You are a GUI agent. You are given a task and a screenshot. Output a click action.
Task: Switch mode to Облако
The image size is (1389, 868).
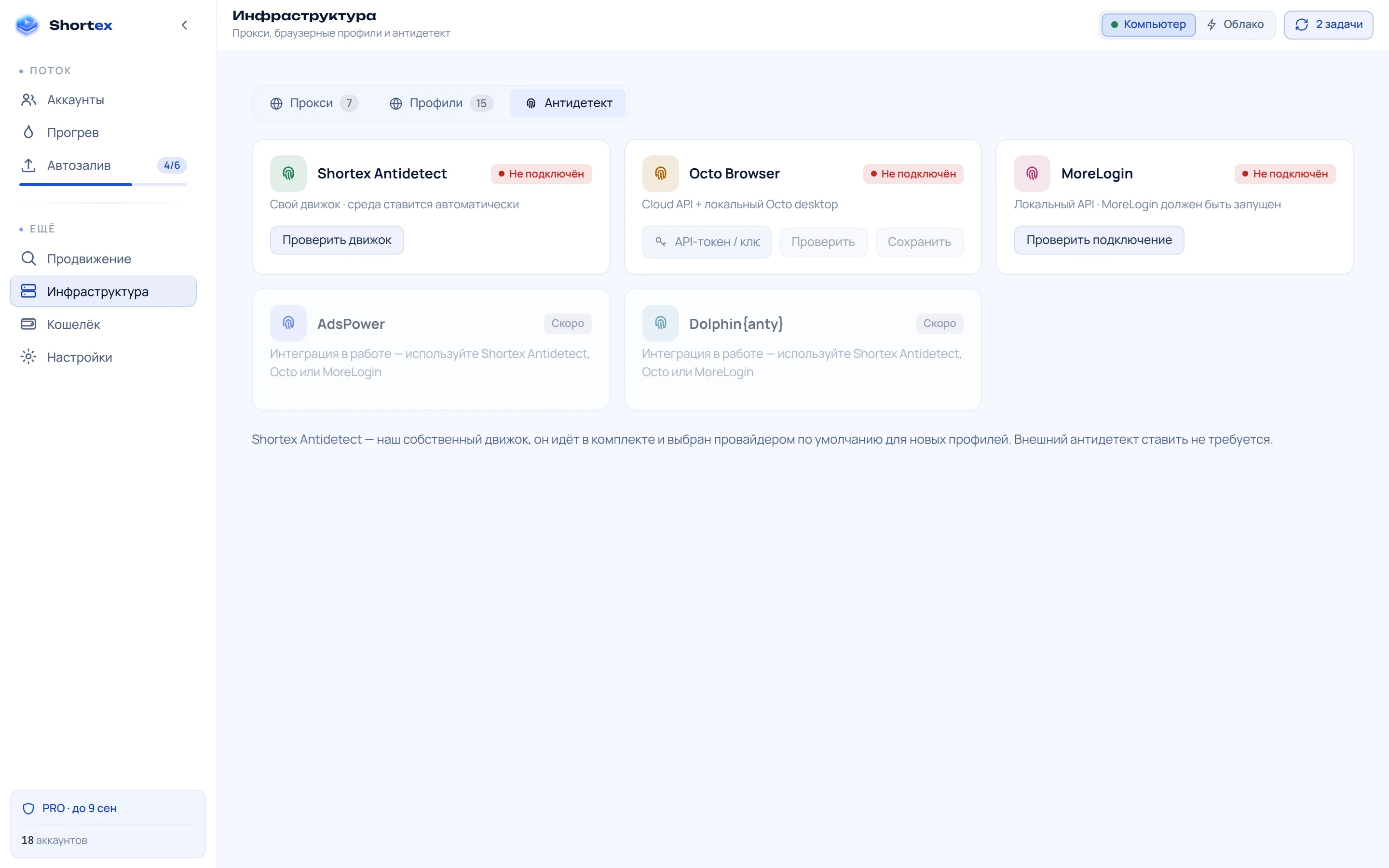1235,25
